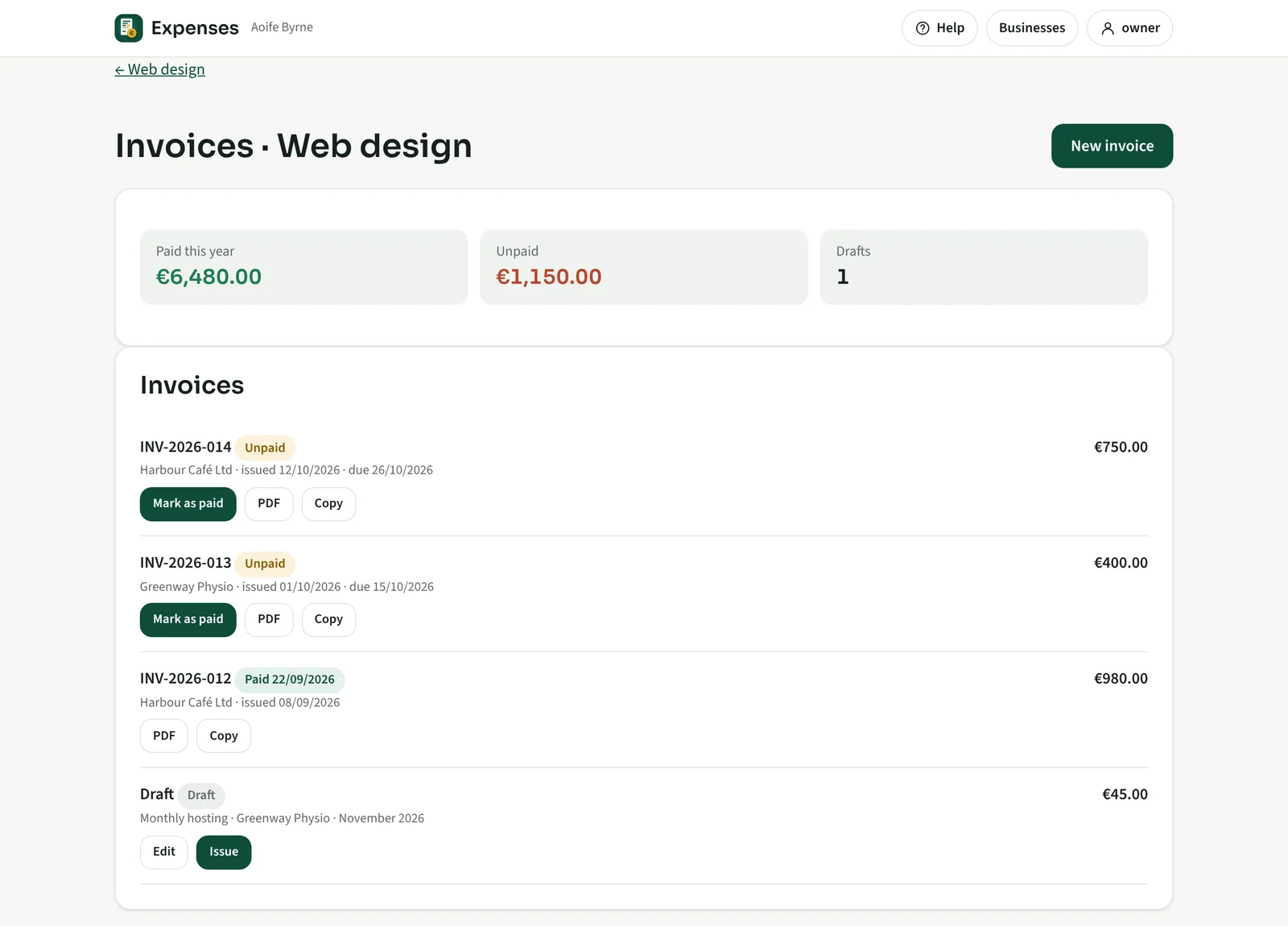Click Harbour Café Ltd due 26/10/2026 line
1288x926 pixels.
[287, 470]
